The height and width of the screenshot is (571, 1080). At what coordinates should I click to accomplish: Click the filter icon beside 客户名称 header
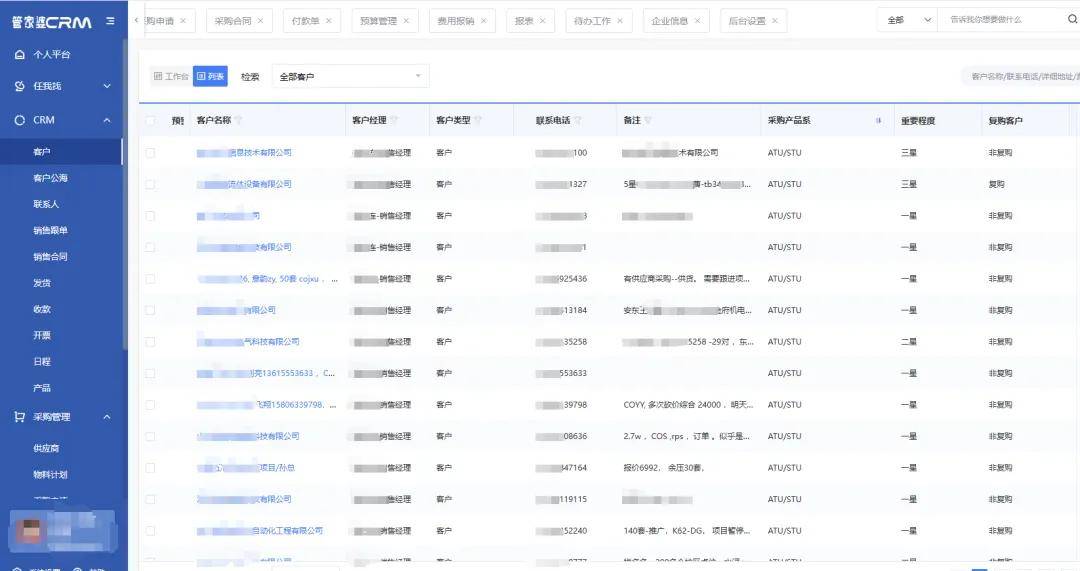tap(238, 121)
